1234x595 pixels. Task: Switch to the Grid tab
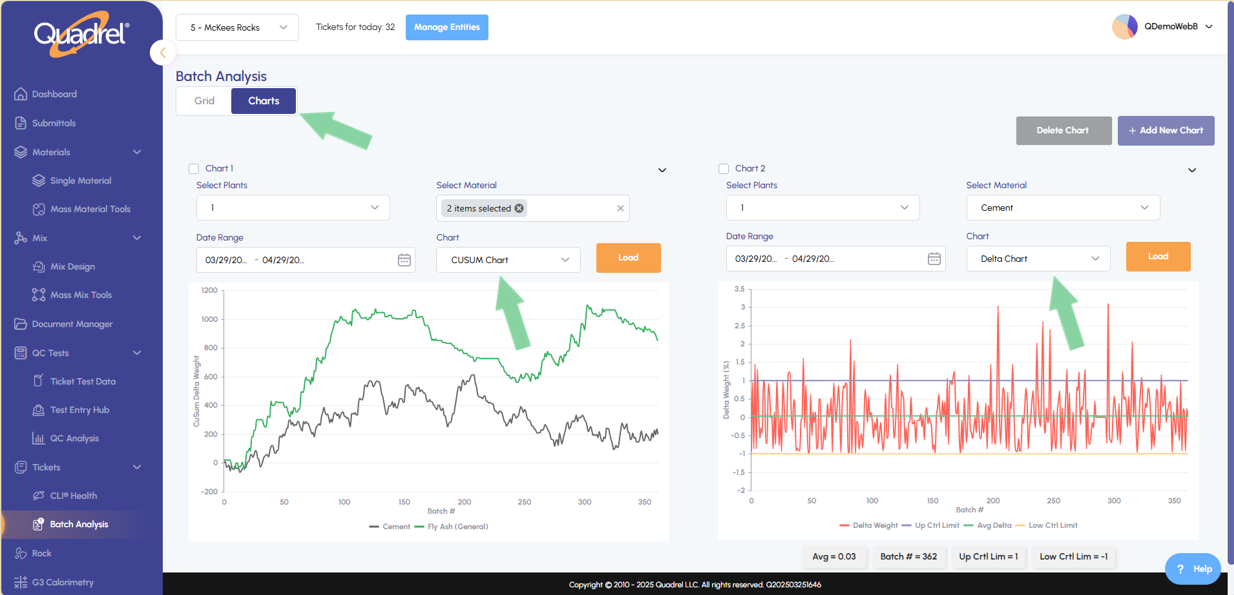click(x=204, y=101)
